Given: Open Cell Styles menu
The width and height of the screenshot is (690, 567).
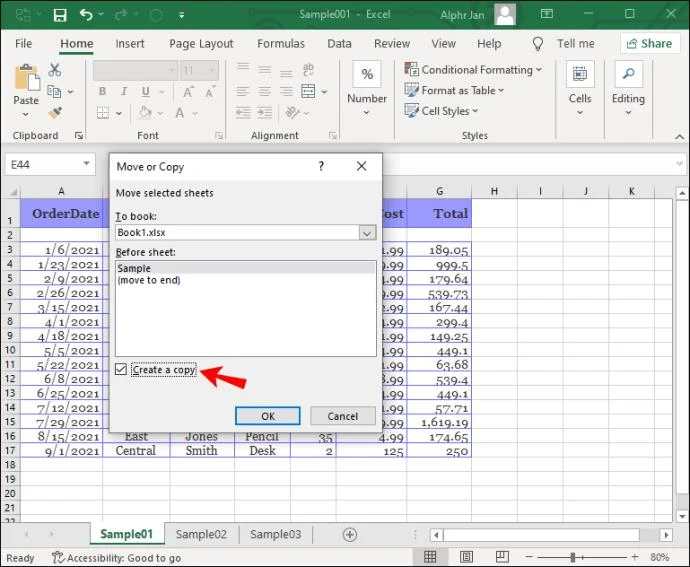Looking at the screenshot, I should point(441,111).
